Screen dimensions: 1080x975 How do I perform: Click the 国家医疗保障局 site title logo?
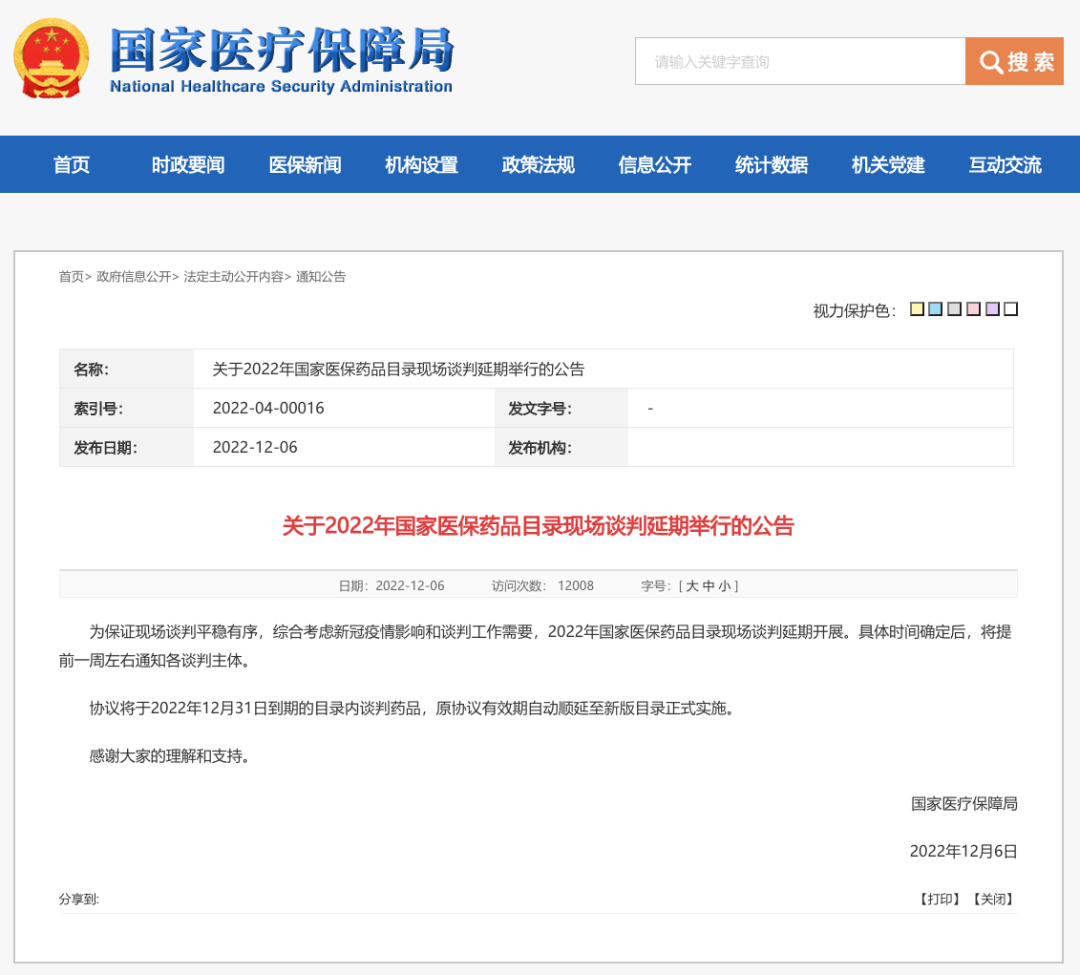click(281, 60)
